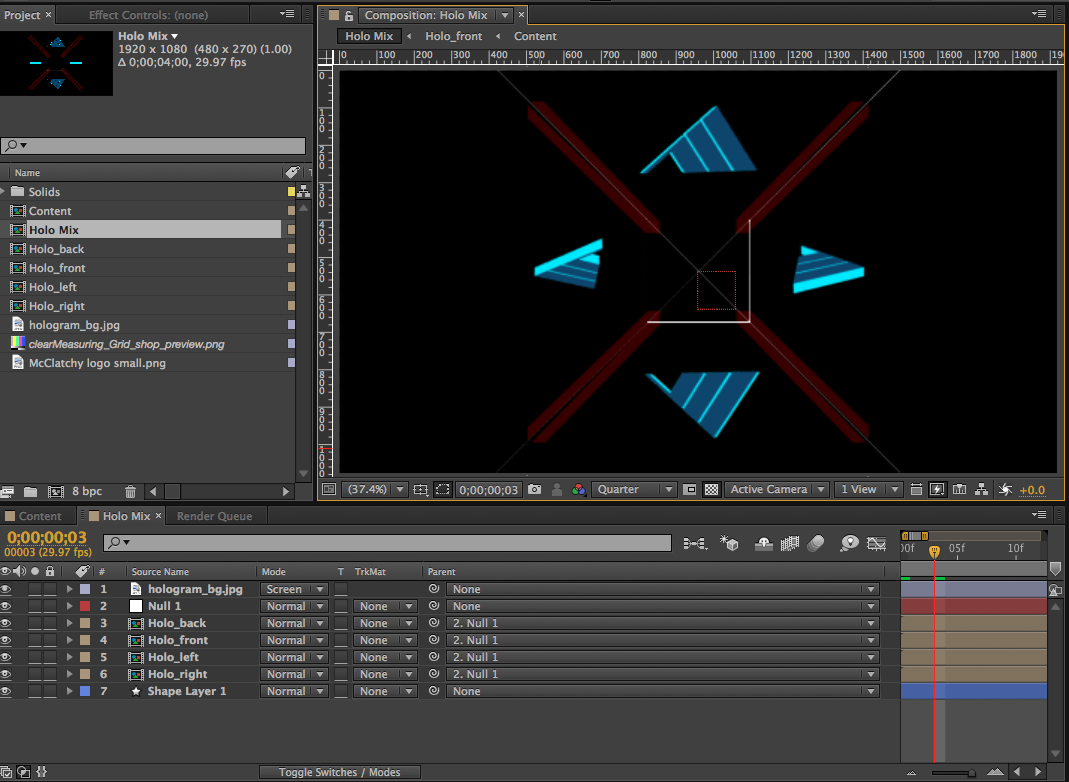Click the trash icon in Project panel

point(130,492)
